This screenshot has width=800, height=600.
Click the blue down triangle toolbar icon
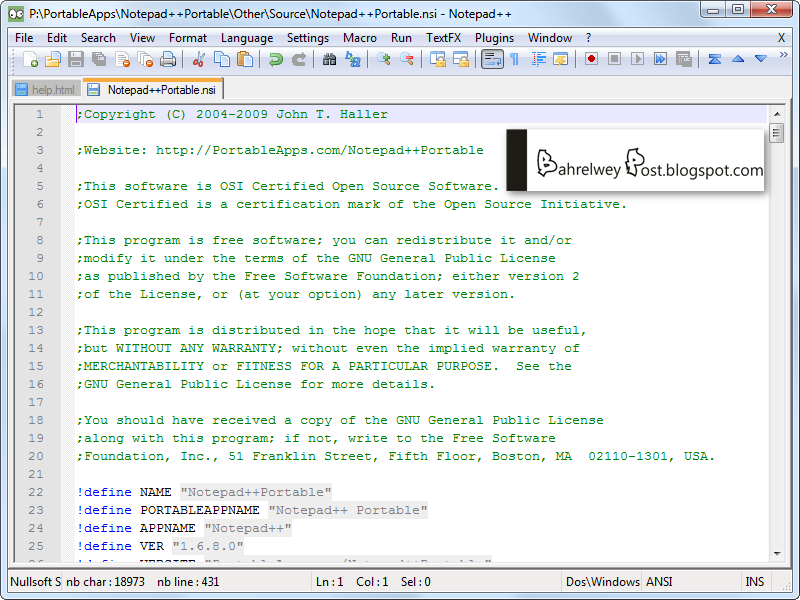point(761,59)
